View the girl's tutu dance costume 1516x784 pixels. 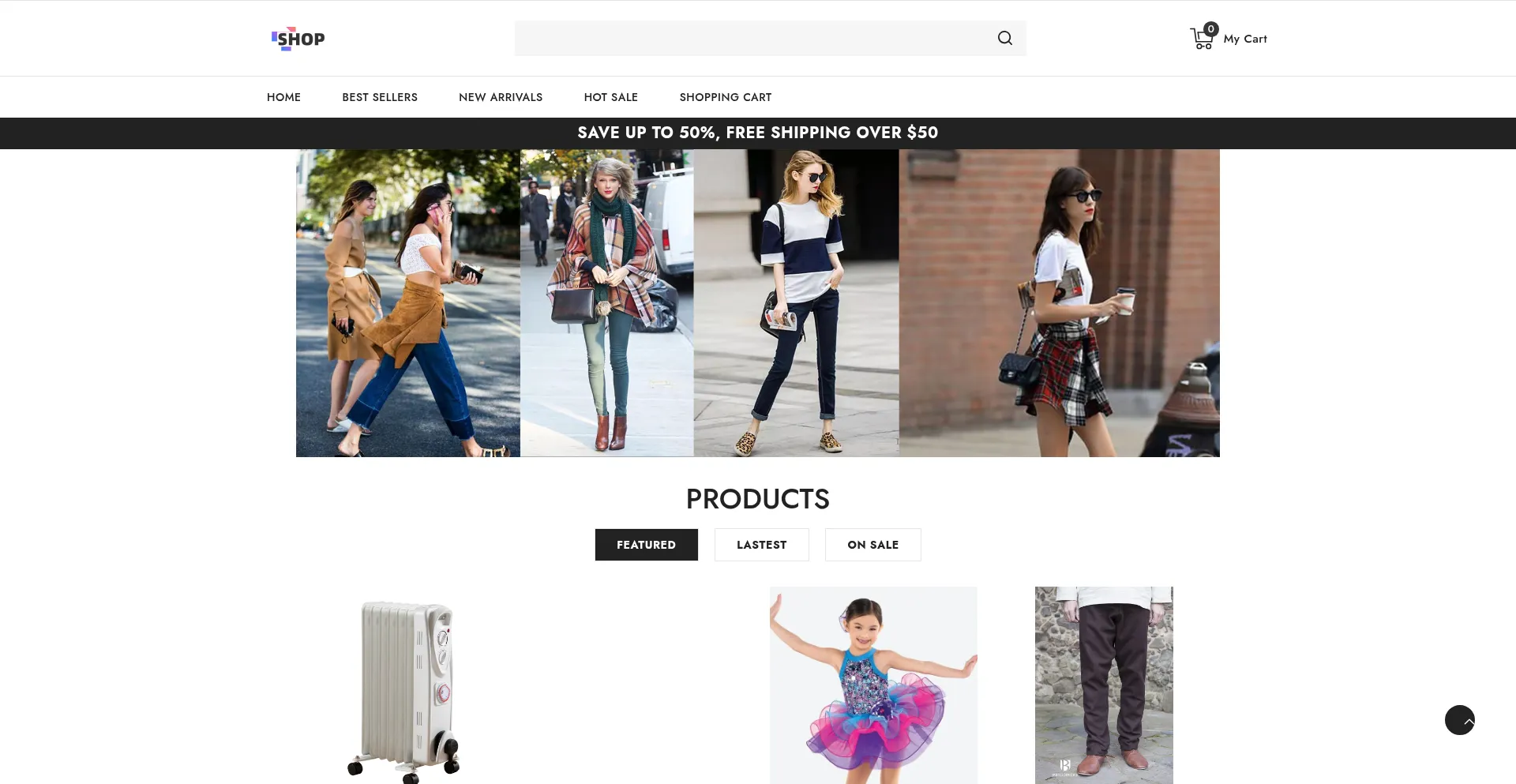873,685
